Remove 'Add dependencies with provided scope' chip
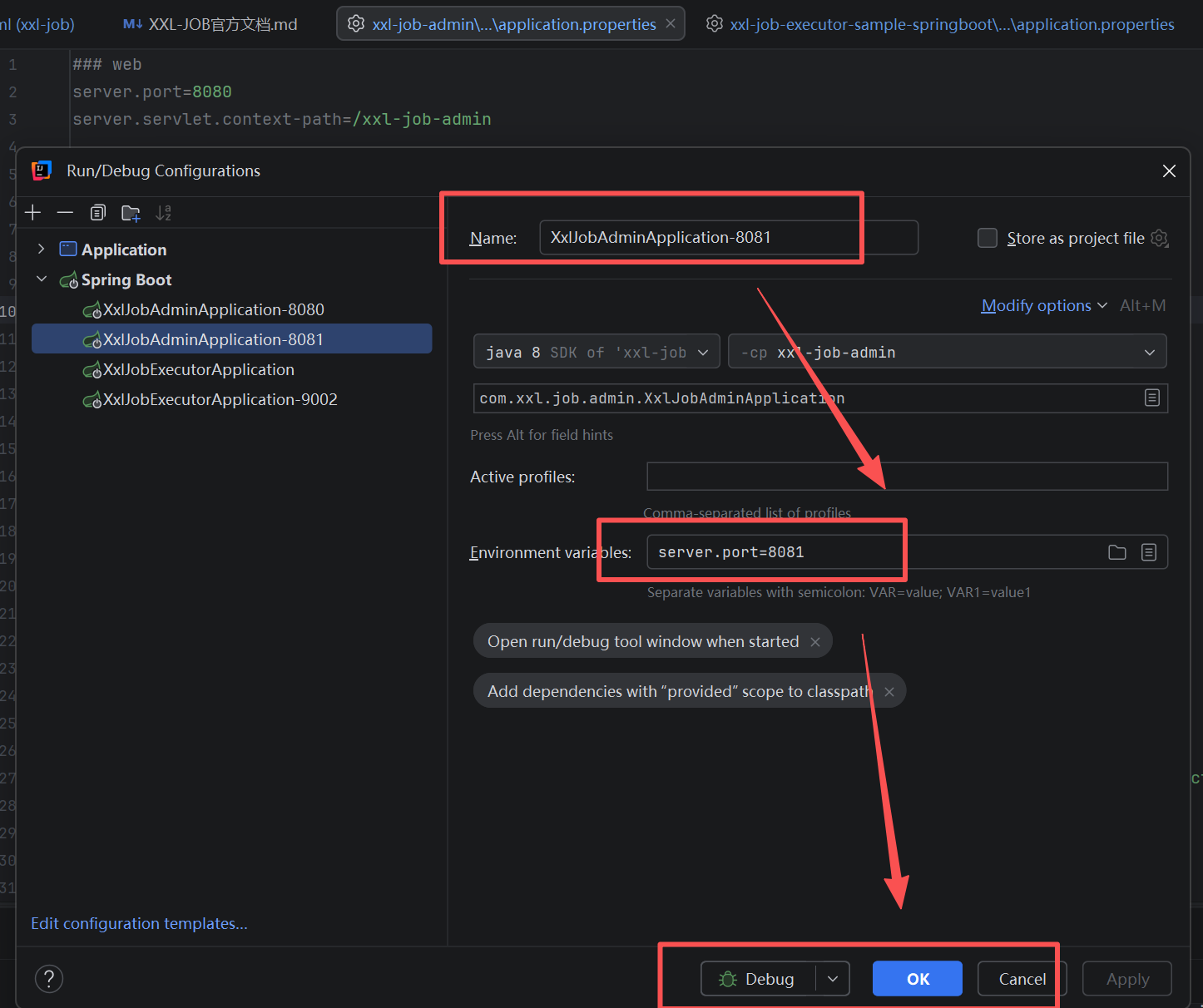 coord(889,692)
